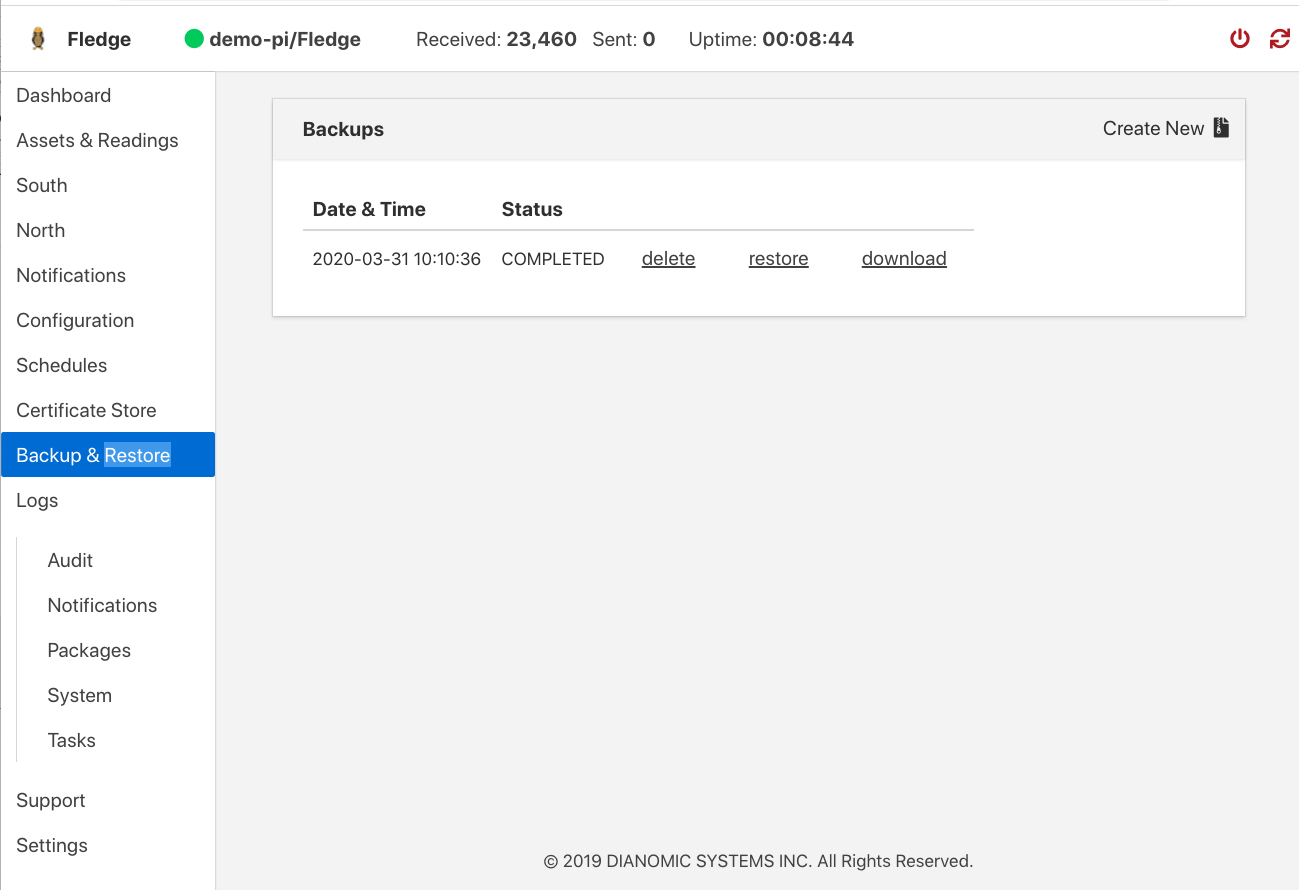The height and width of the screenshot is (890, 1299).
Task: Open Configuration from the sidebar
Action: (75, 321)
